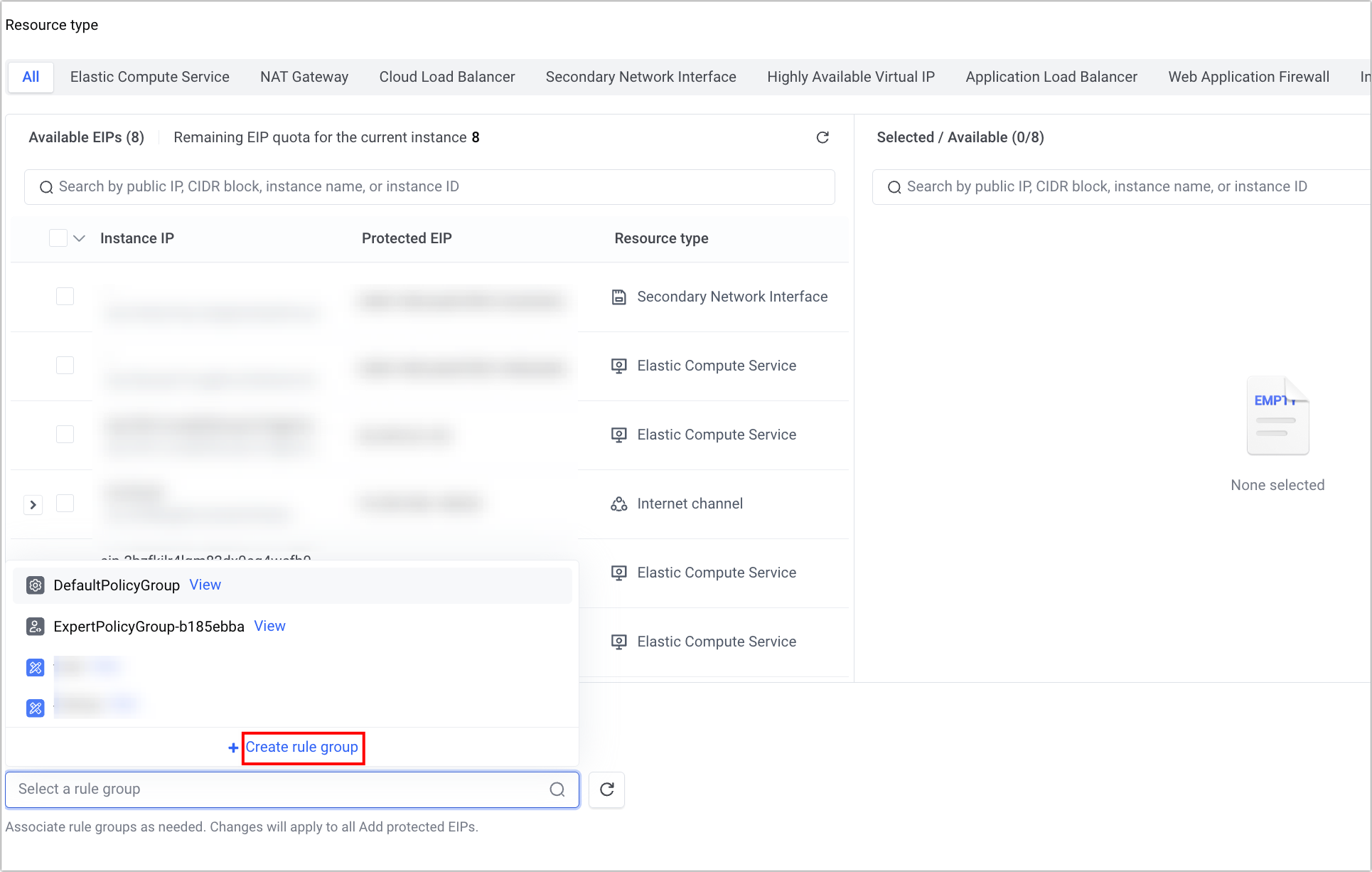Expand the Internet channel row chevron
Image resolution: width=1372 pixels, height=872 pixels.
tap(33, 505)
